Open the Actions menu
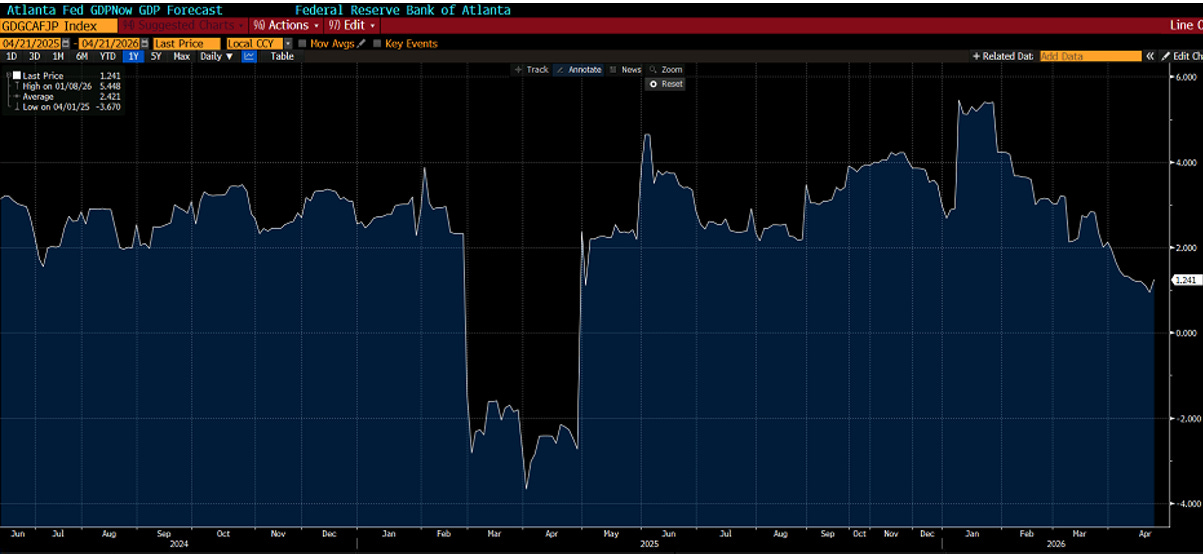 (x=286, y=24)
